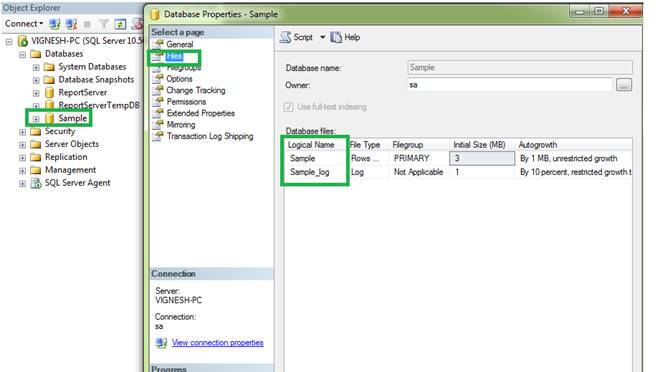This screenshot has height=372, width=660.
Task: Open the Connect dropdown in Object Explorer
Action: click(24, 24)
